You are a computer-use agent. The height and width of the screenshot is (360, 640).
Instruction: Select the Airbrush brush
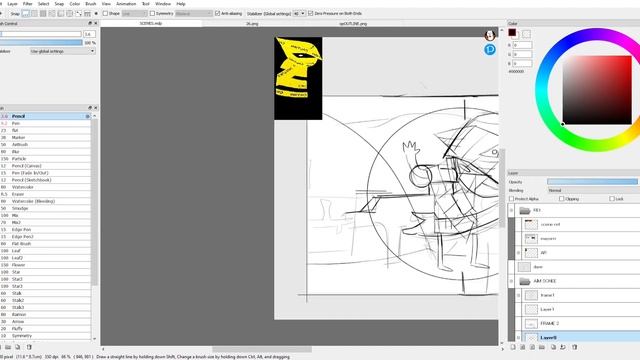[x=45, y=144]
